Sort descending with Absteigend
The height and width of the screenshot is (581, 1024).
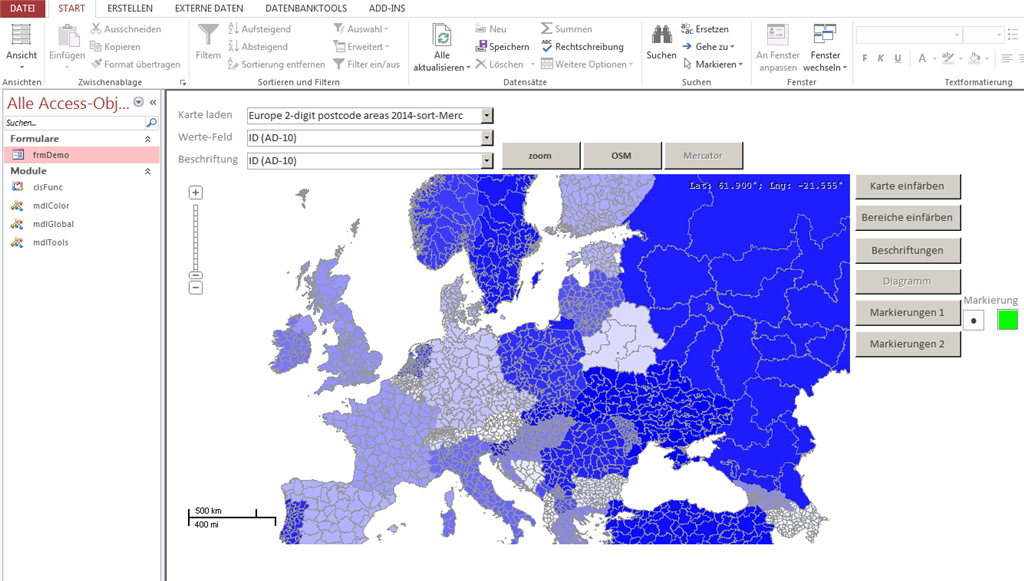tap(258, 46)
